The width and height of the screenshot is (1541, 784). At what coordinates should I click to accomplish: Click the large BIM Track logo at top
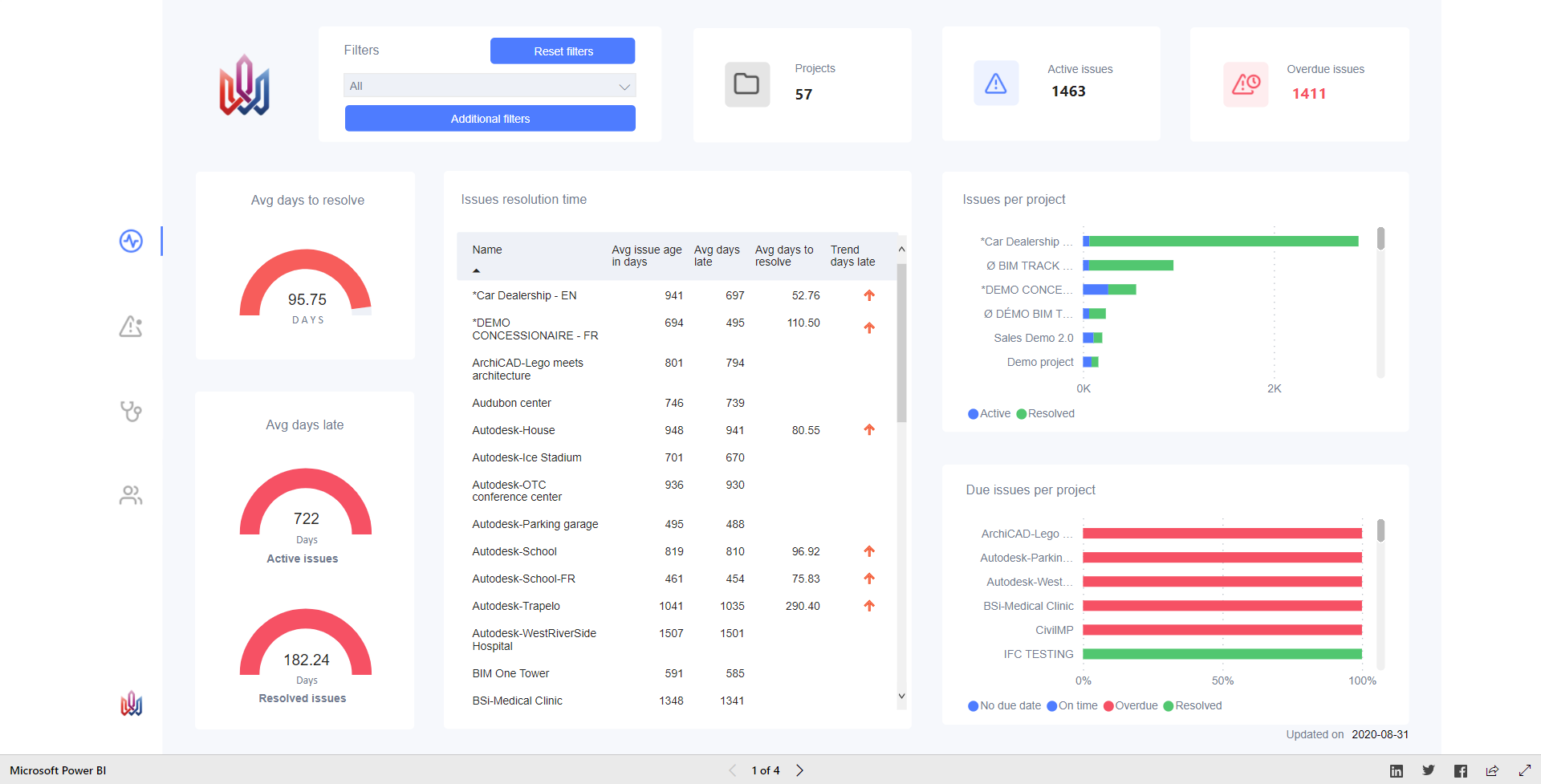[x=245, y=85]
